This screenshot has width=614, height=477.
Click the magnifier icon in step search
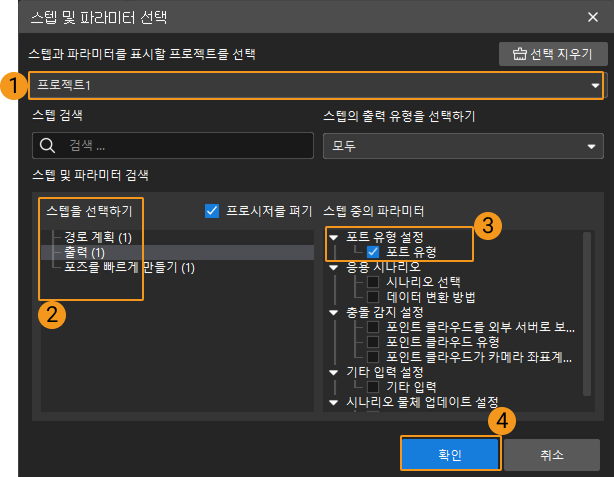47,146
